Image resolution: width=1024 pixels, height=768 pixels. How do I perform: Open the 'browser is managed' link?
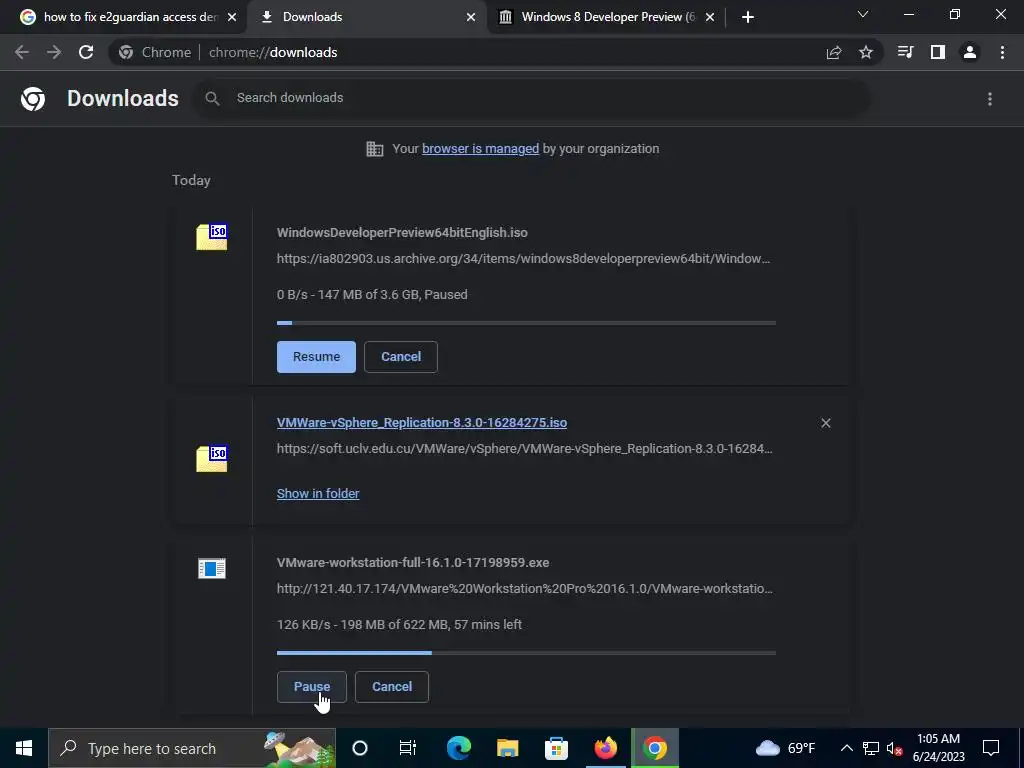coord(481,149)
